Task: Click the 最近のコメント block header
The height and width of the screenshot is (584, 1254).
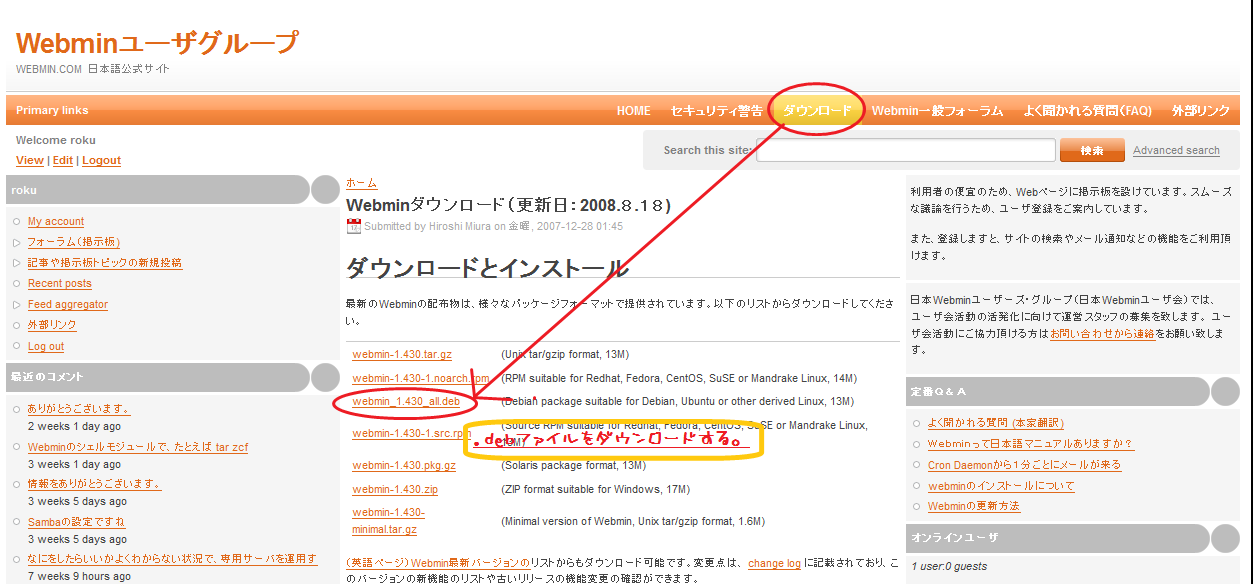Action: tap(173, 377)
